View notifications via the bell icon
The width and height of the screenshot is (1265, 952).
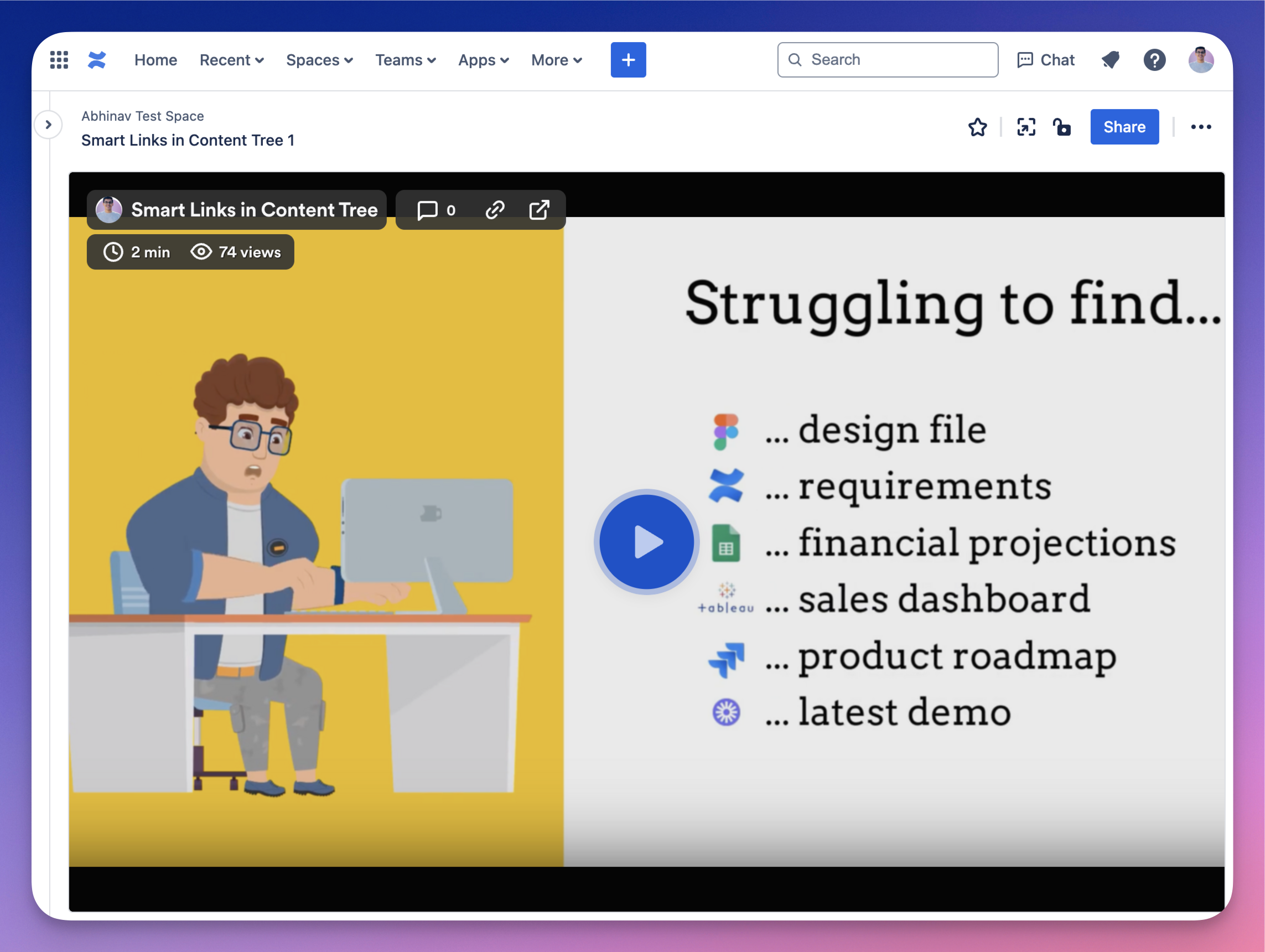pyautogui.click(x=1110, y=60)
